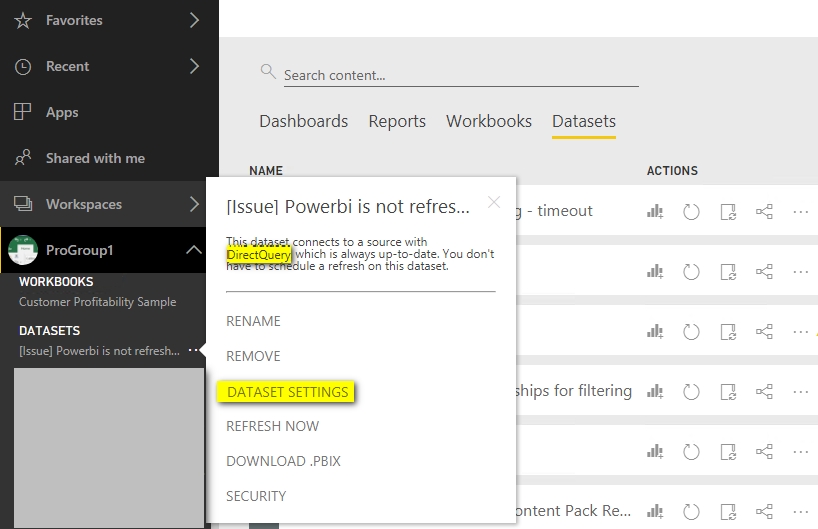818x529 pixels.
Task: View related icon in timeout row
Action: pyautogui.click(x=764, y=211)
